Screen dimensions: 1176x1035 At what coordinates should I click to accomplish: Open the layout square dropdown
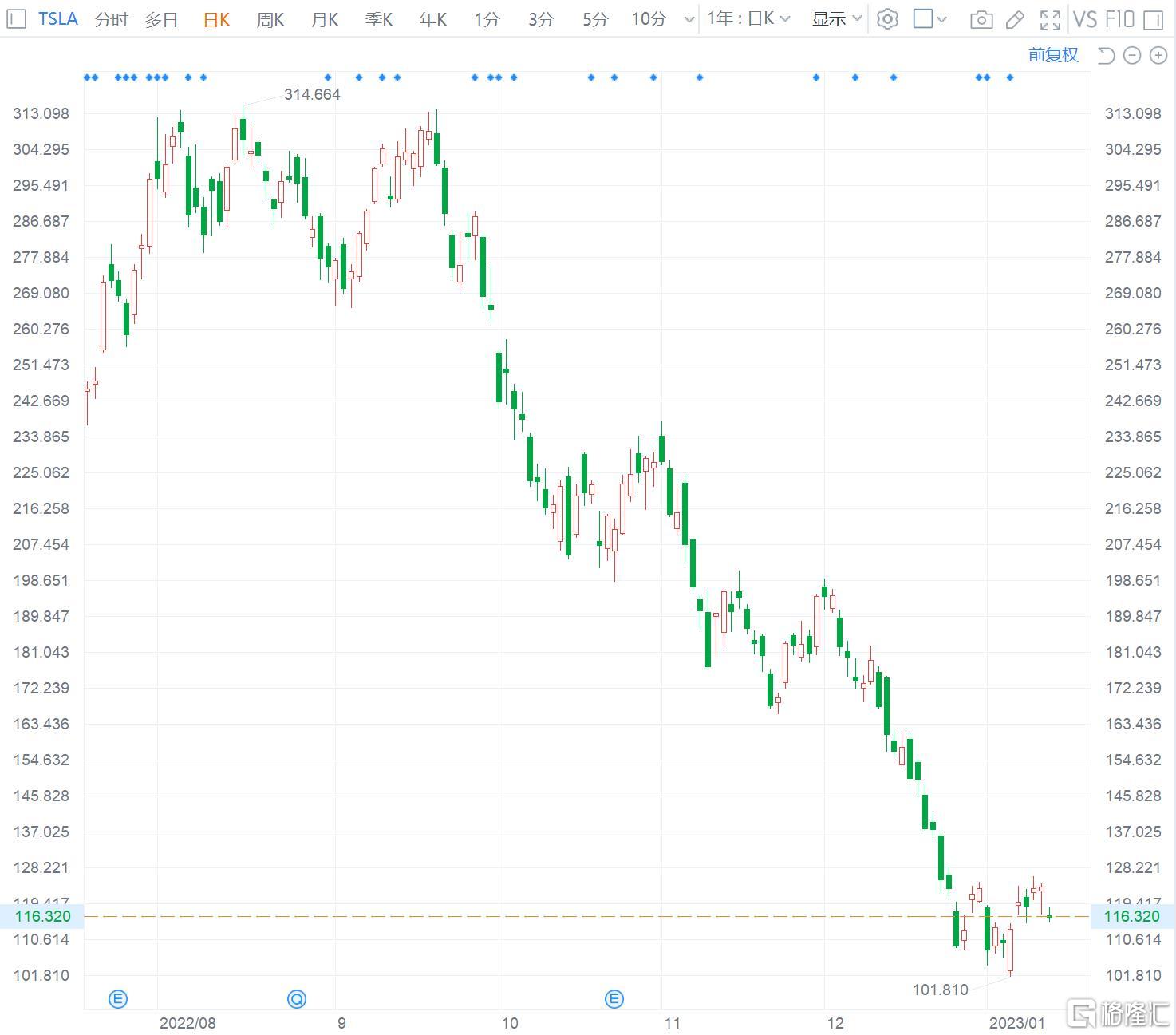(x=930, y=18)
